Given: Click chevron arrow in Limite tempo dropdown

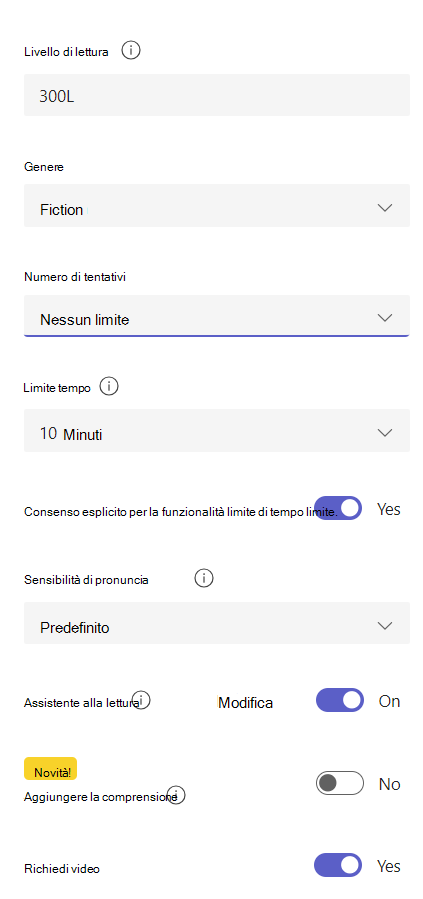Looking at the screenshot, I should [x=385, y=432].
